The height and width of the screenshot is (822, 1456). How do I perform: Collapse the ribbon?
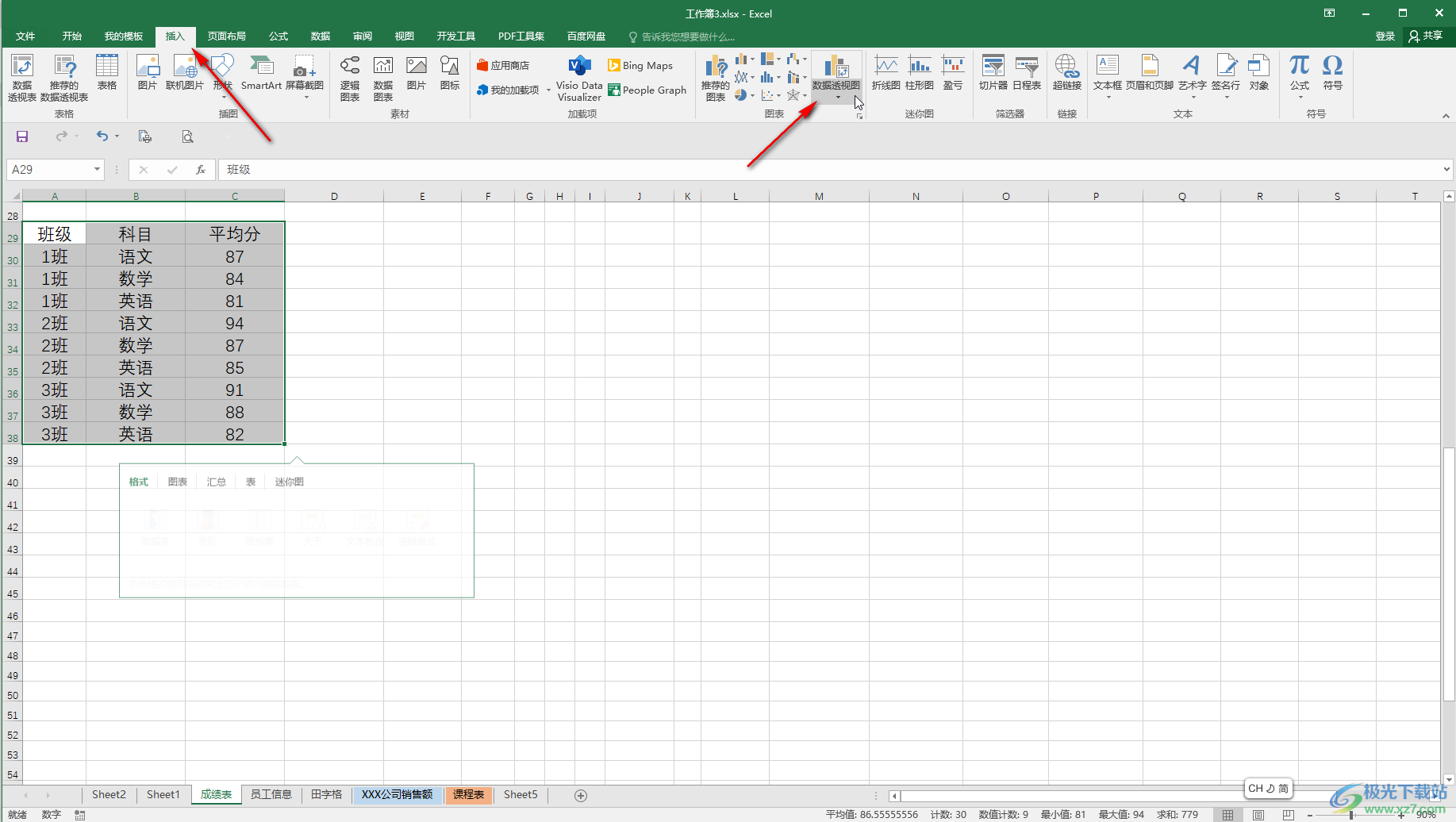[1446, 116]
